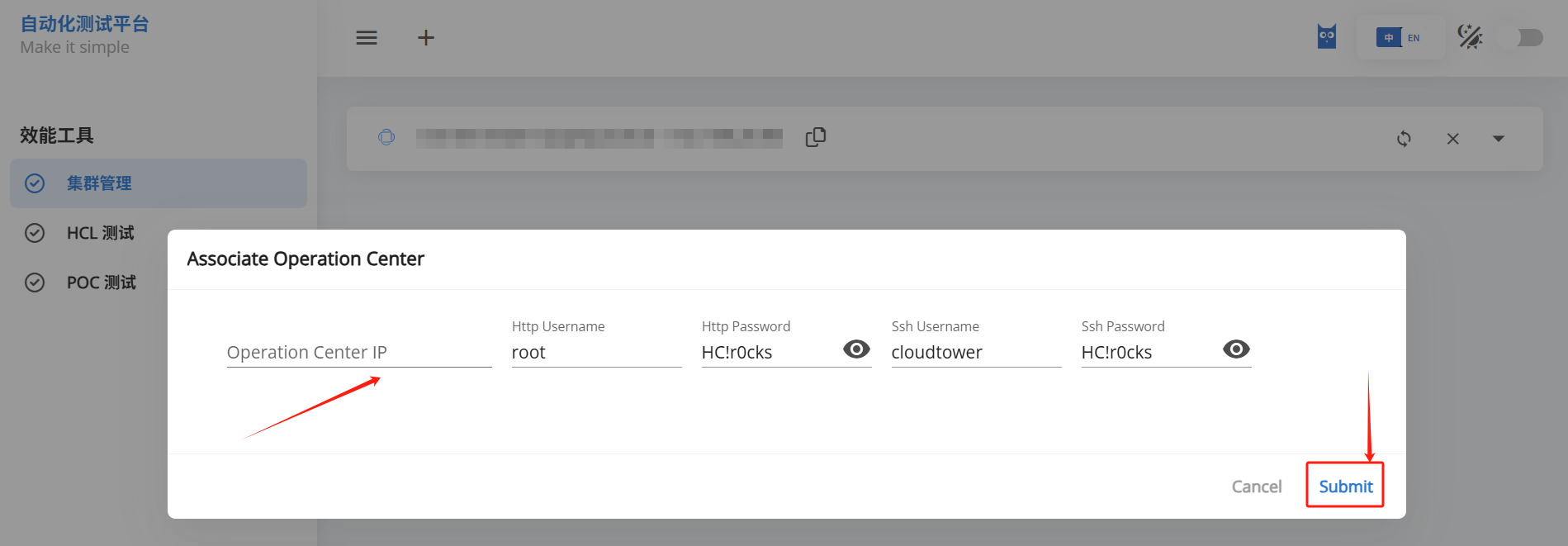The height and width of the screenshot is (546, 1568).
Task: Select 集群管理 in the sidebar
Action: click(99, 183)
